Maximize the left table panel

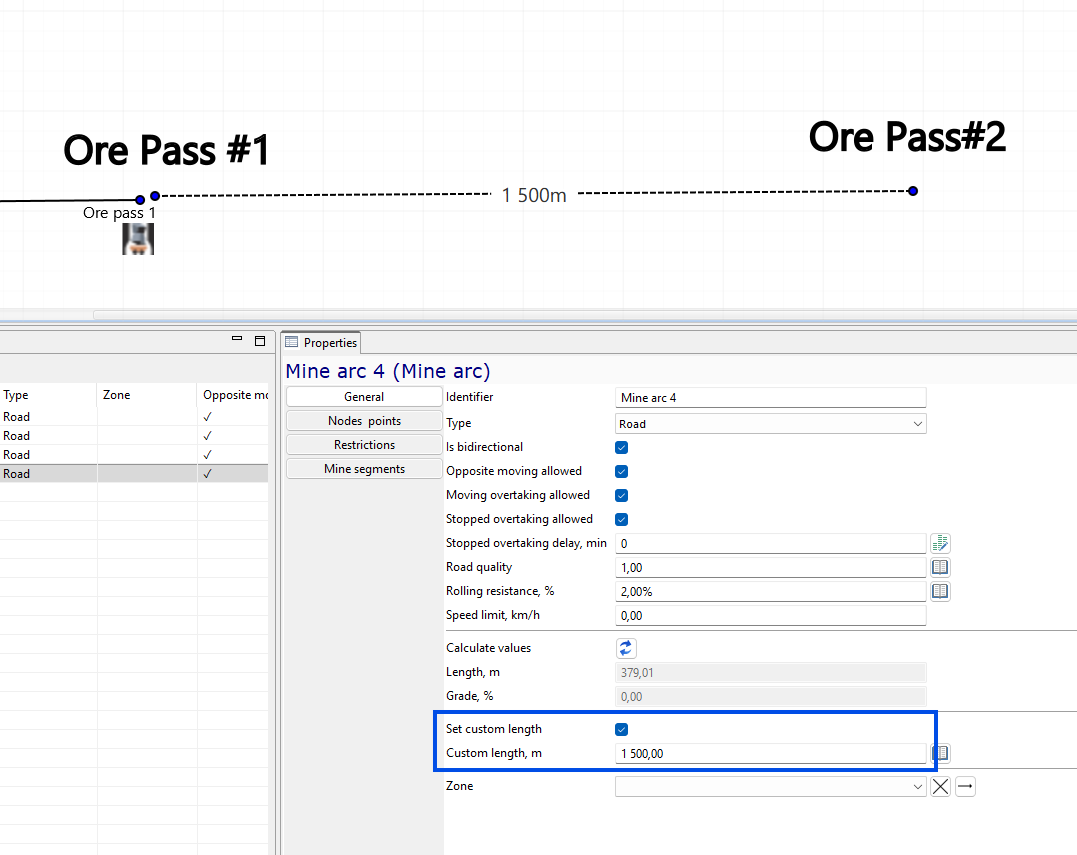[260, 341]
